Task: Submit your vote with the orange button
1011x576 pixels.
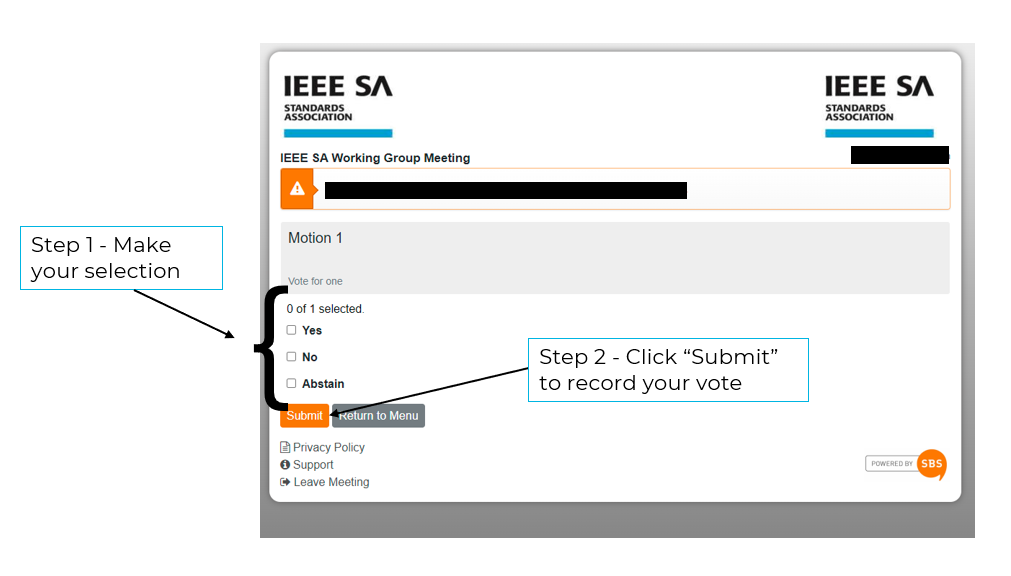Action: pos(304,415)
